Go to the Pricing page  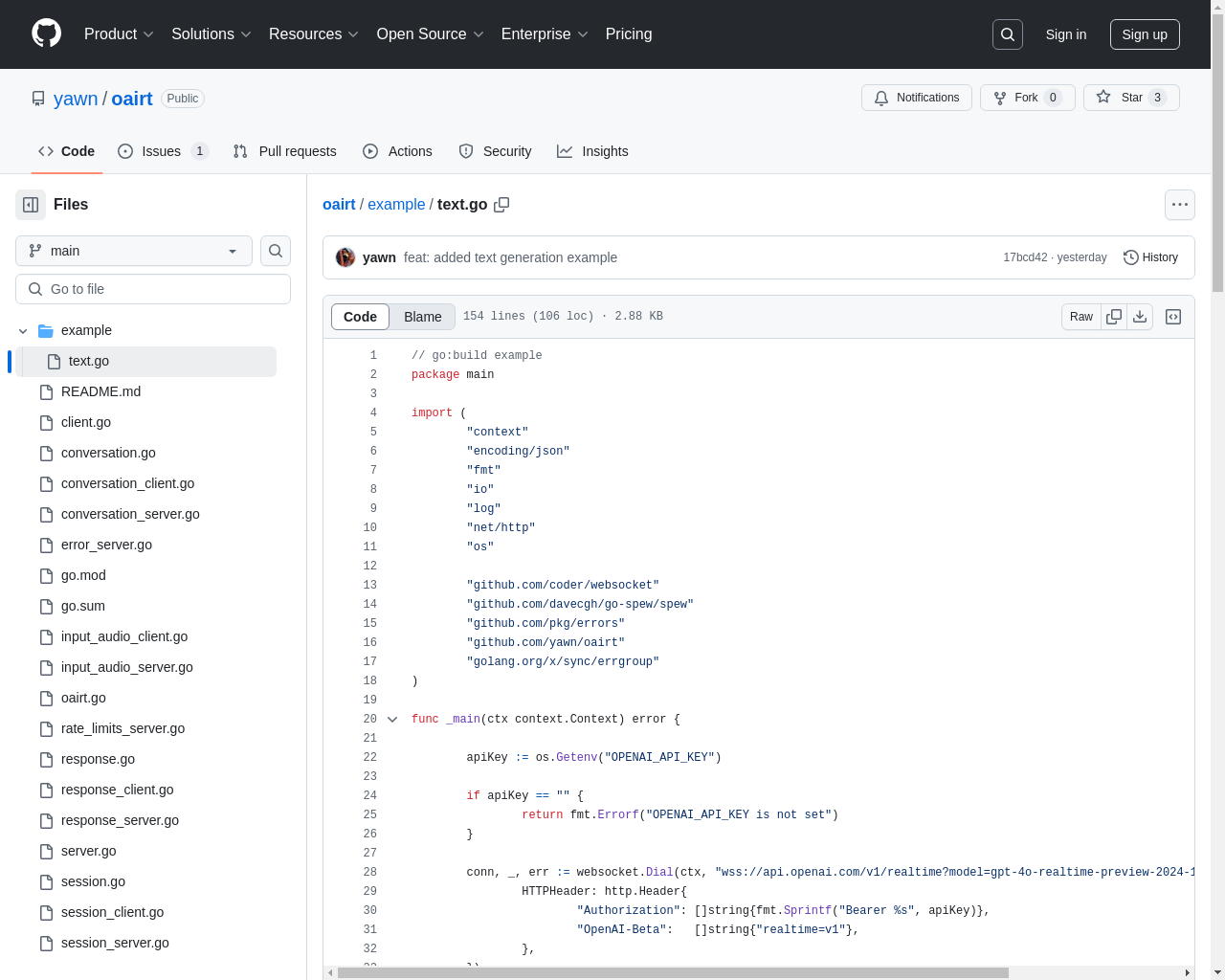coord(629,34)
